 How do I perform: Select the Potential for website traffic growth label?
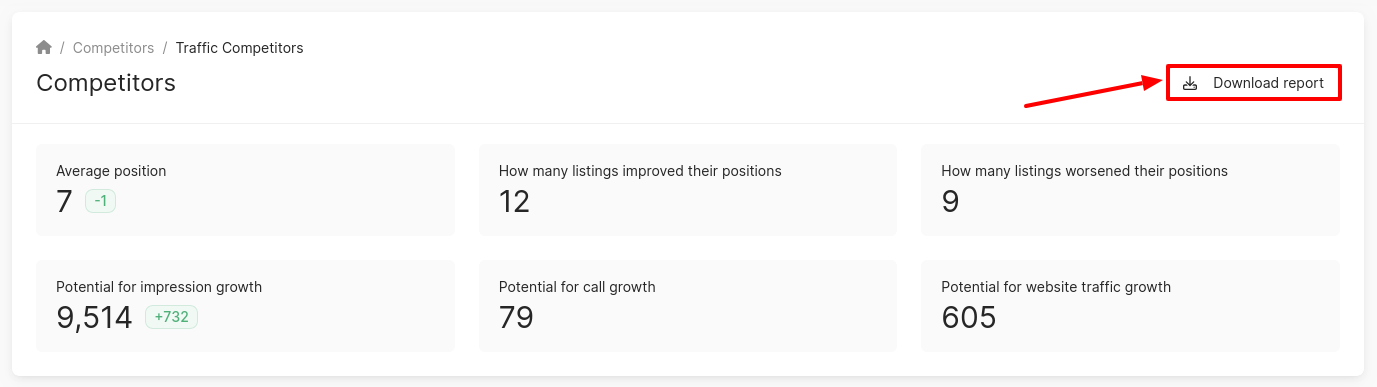1056,287
